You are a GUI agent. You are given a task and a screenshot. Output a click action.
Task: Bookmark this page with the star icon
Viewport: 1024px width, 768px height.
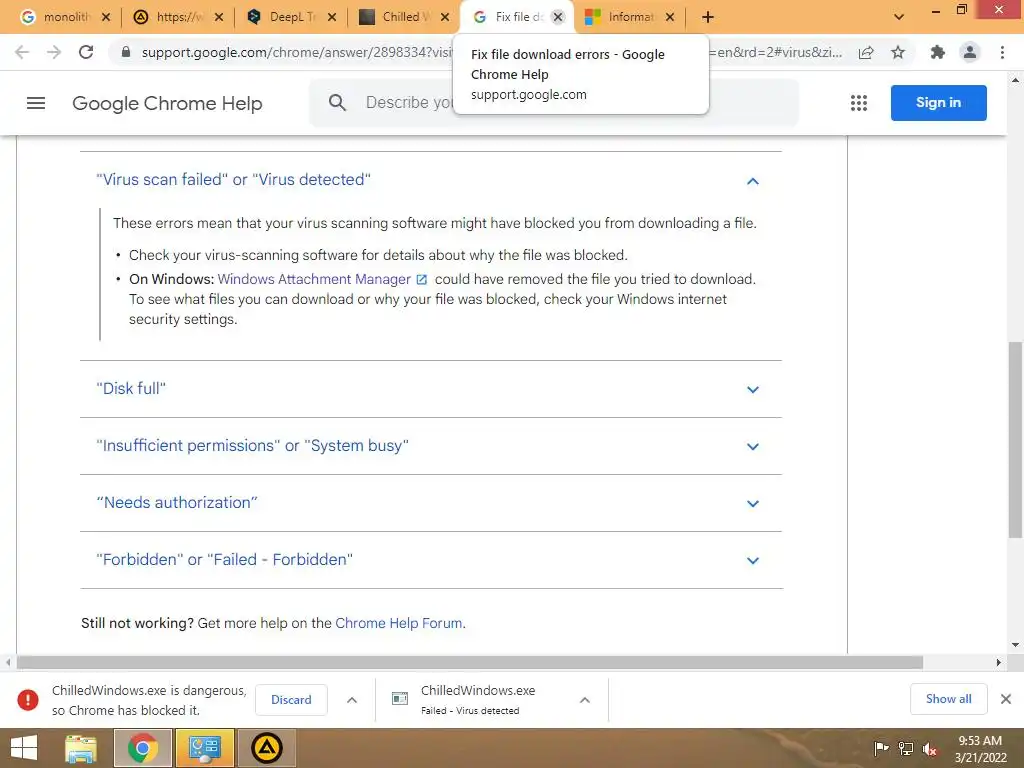[898, 52]
